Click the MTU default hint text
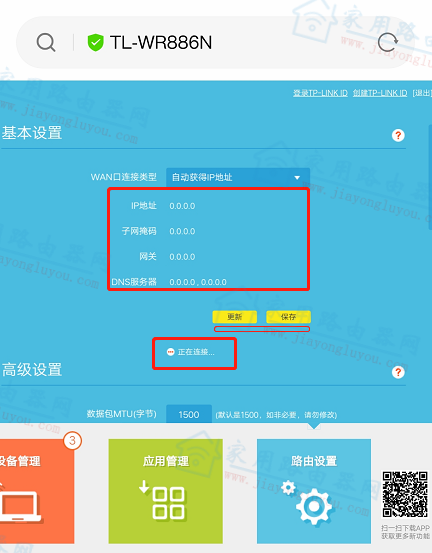Viewport: 432px width, 553px height. [x=276, y=415]
